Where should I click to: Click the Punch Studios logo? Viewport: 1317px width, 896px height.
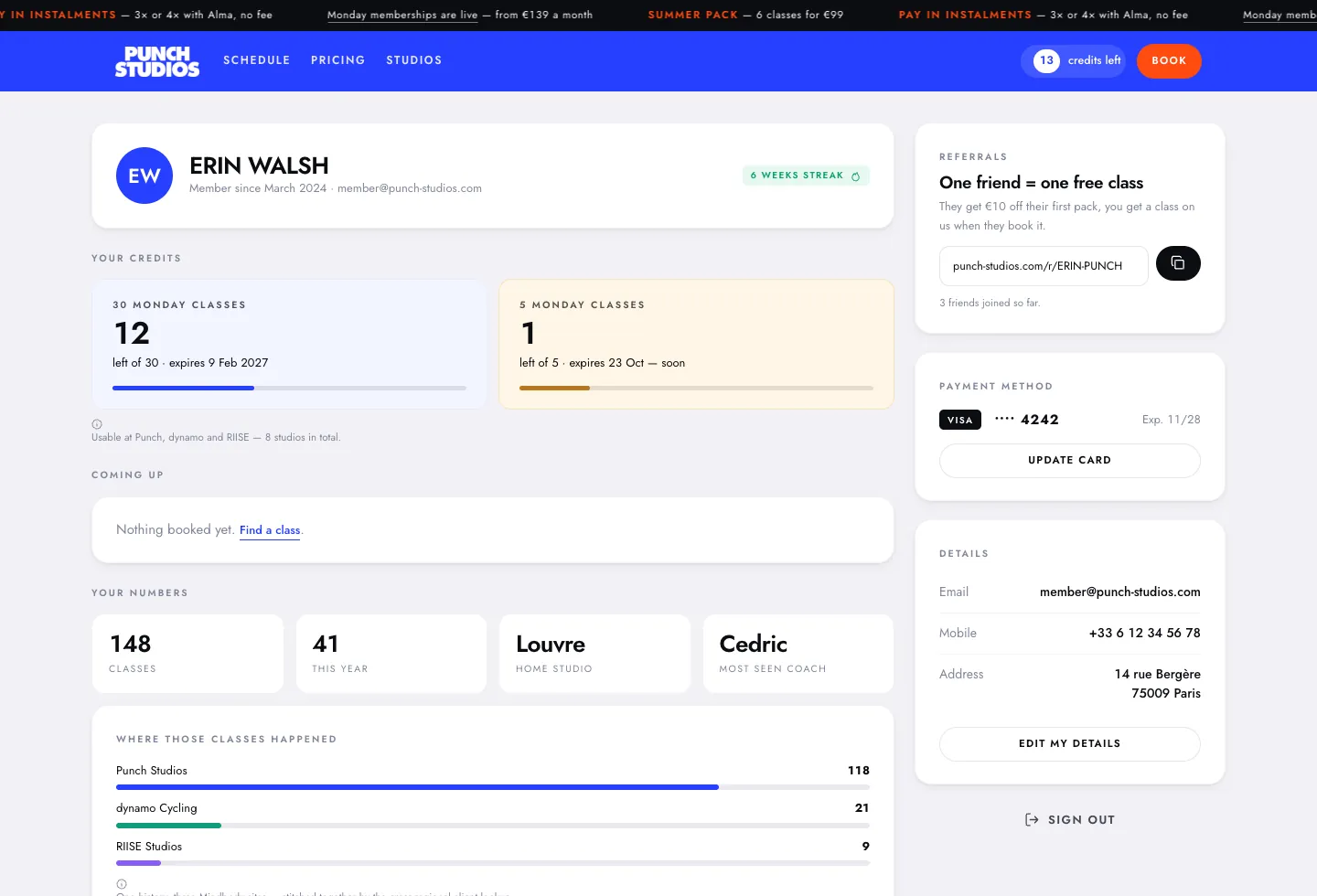coord(157,61)
